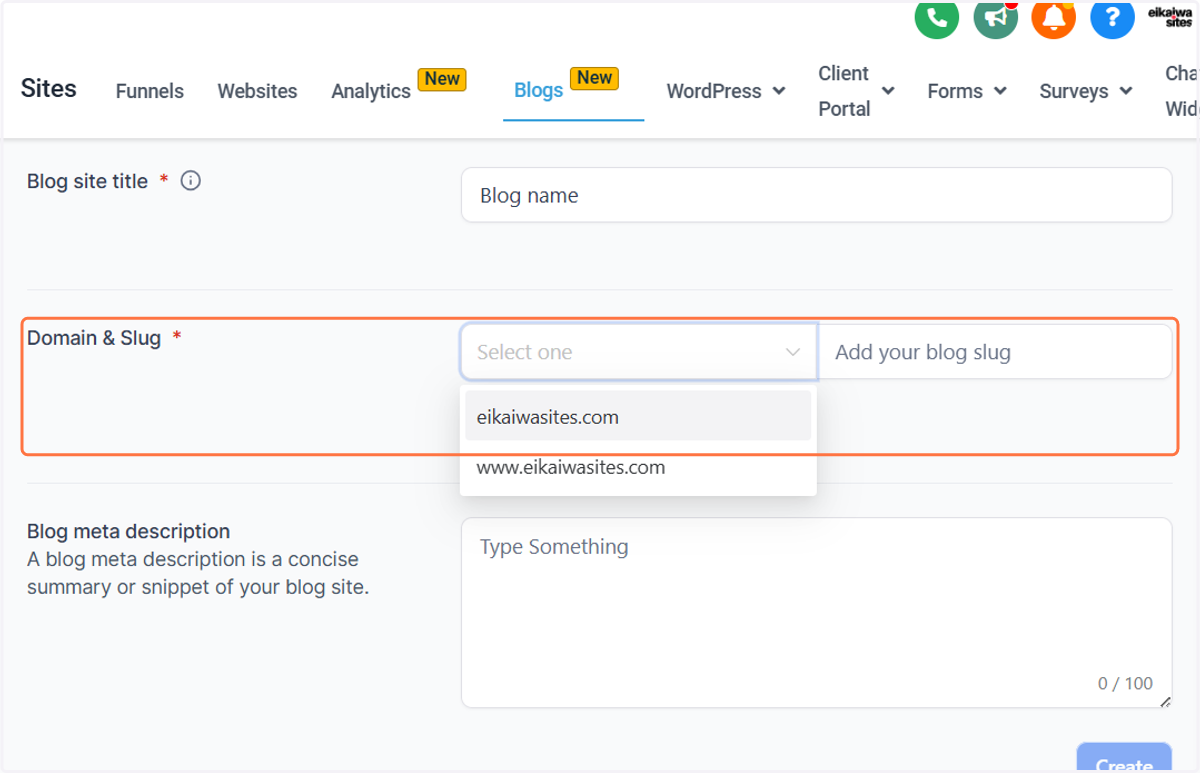Click the info icon next to Blog site title

(190, 181)
